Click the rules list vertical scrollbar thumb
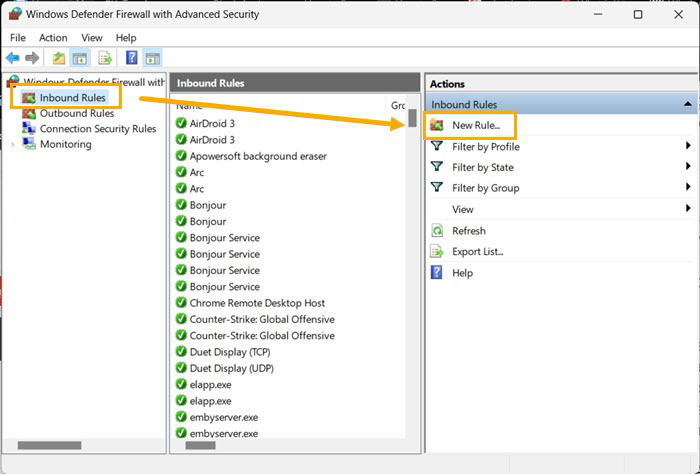This screenshot has height=475, width=700. (x=412, y=118)
